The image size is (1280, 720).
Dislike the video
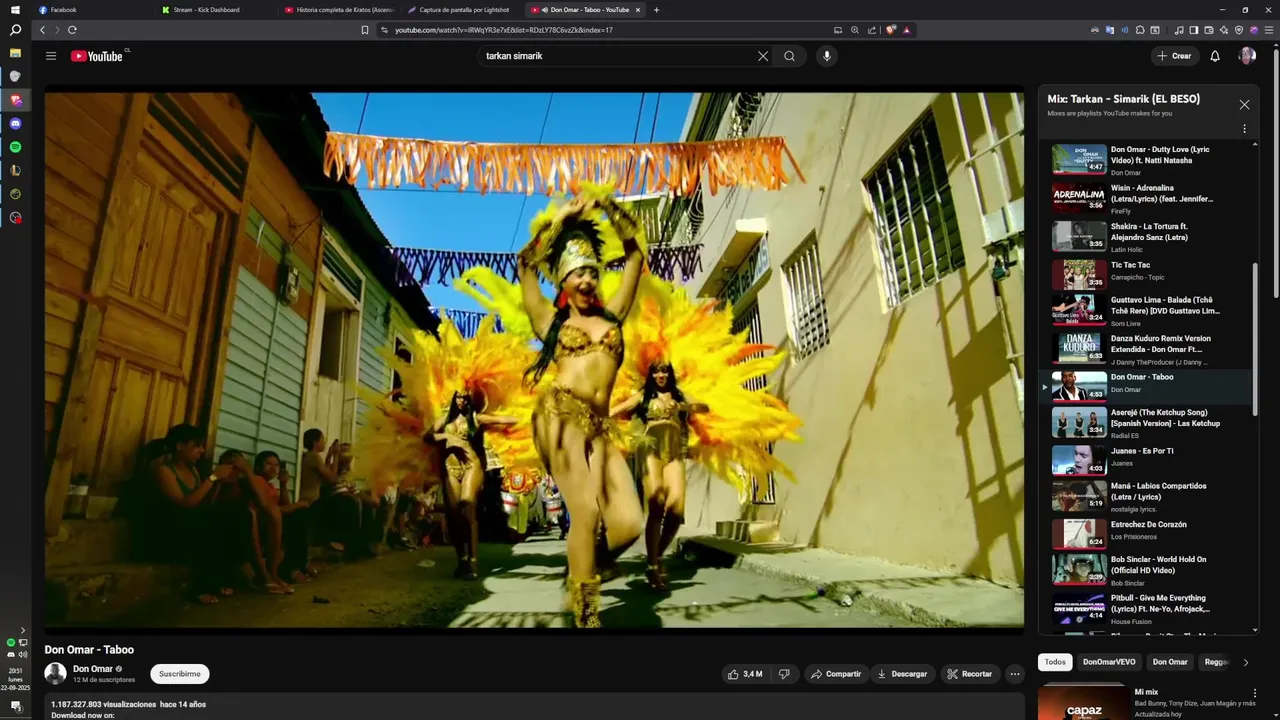pos(785,674)
